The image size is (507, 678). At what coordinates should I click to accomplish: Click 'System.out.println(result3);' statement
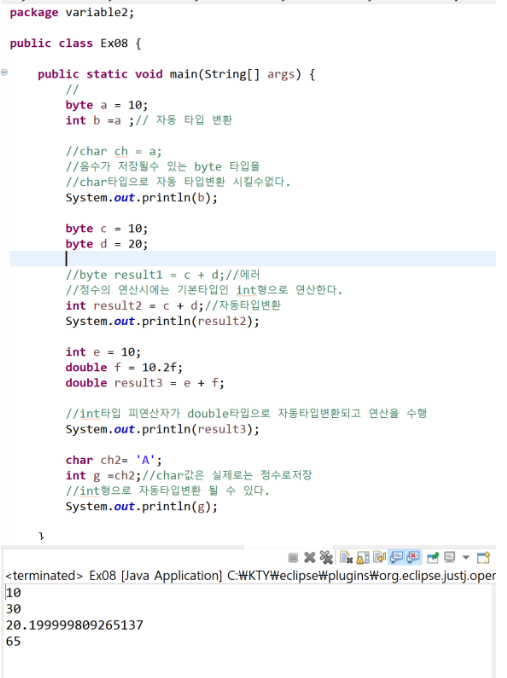point(162,429)
